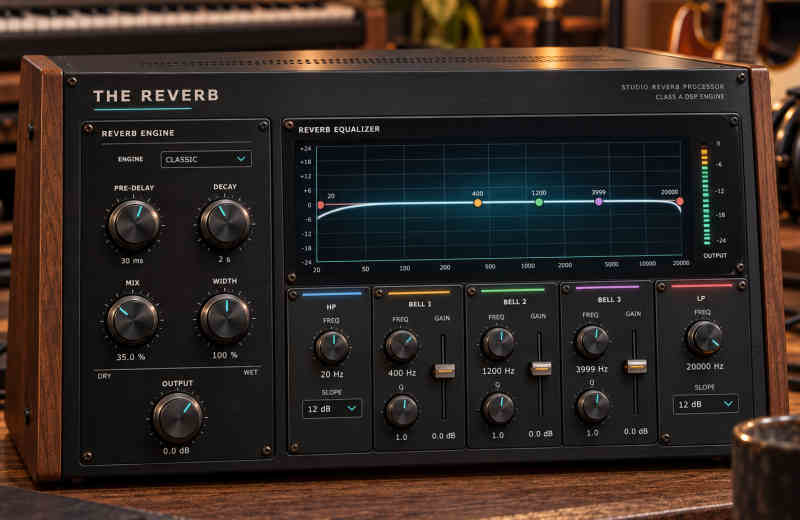Image resolution: width=800 pixels, height=520 pixels.
Task: Click the LP 20000 Hz value
Action: point(705,366)
